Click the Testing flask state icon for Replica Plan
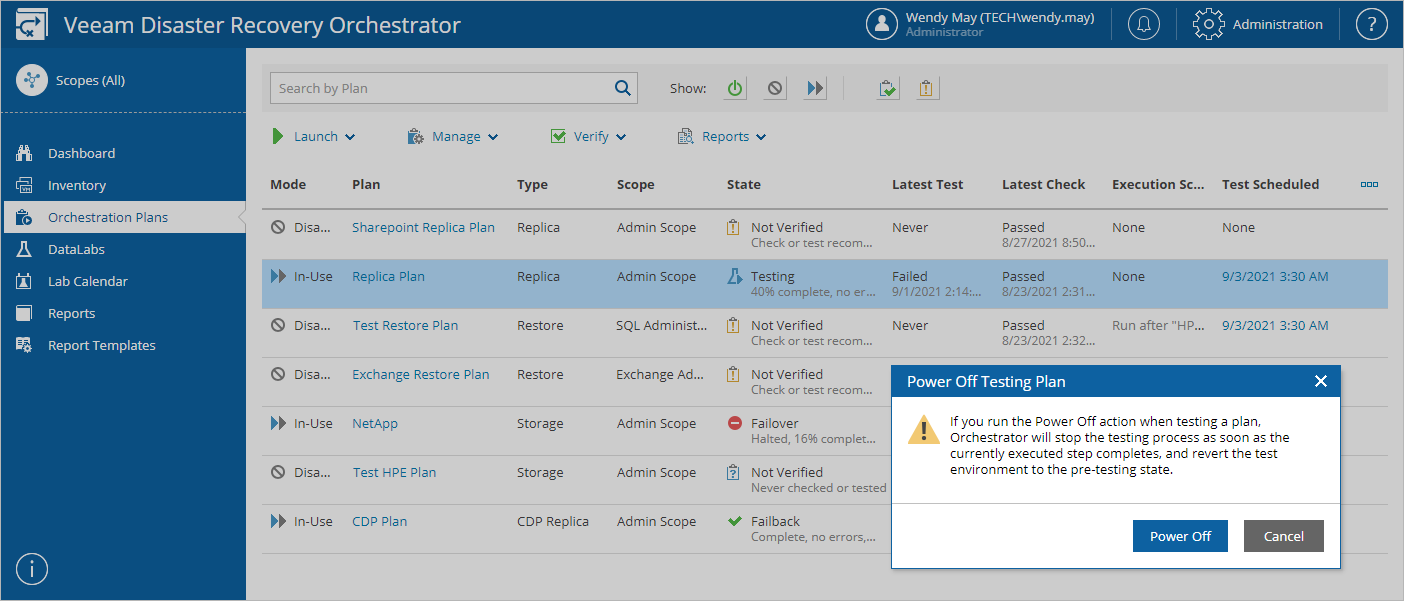The image size is (1404, 601). pyautogui.click(x=734, y=276)
